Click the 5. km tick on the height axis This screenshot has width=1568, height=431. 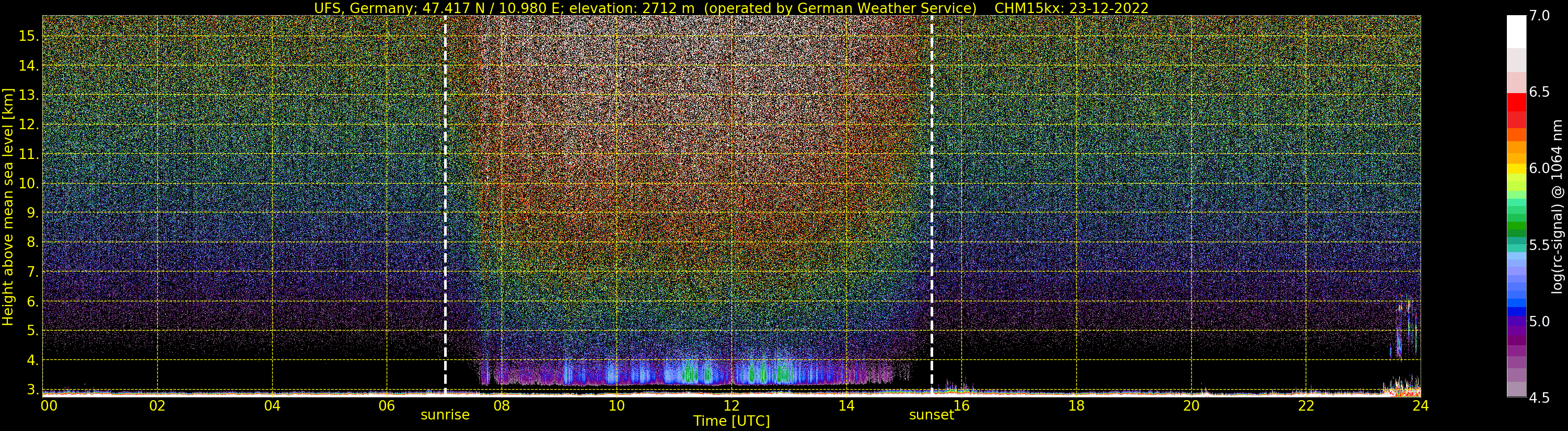point(32,331)
